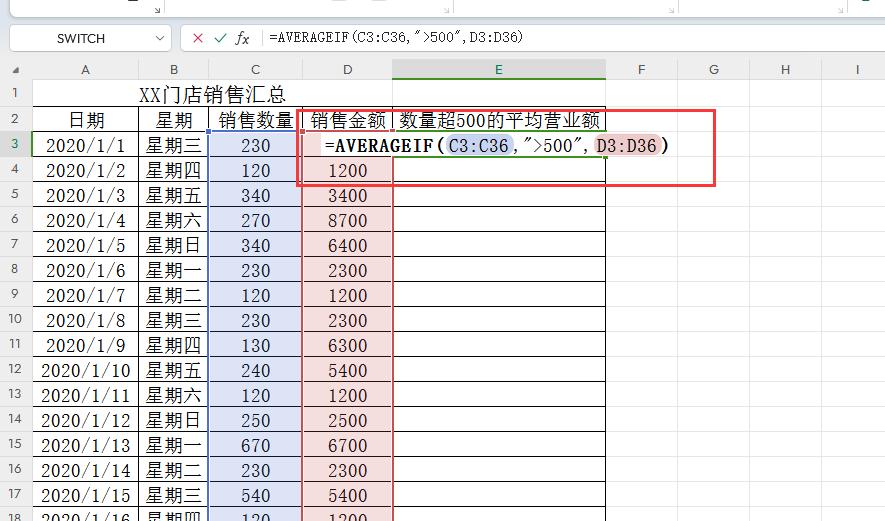
Task: Open the Insert Function fx dialog
Action: 242,38
